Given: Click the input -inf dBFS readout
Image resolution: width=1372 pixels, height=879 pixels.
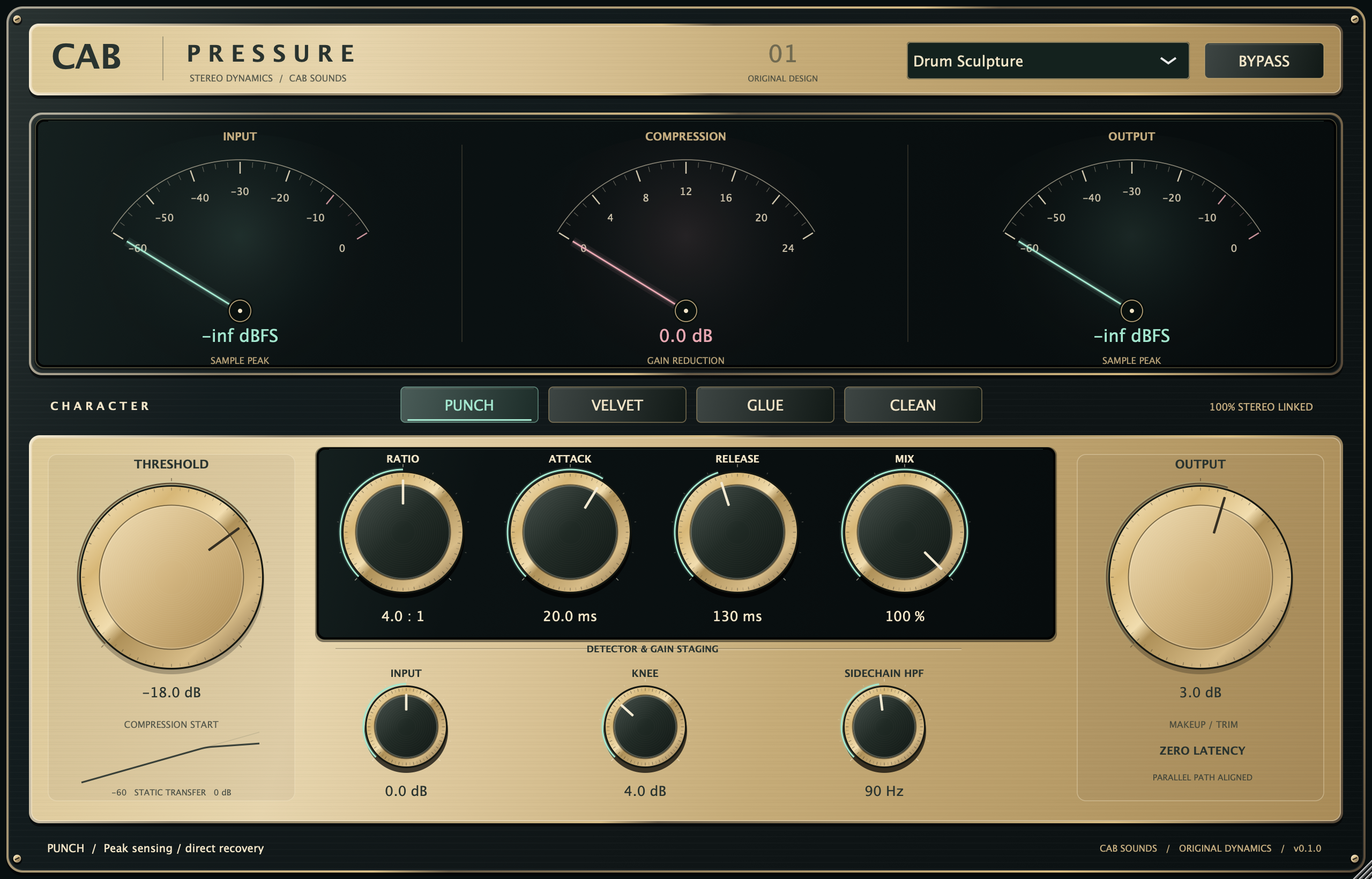Looking at the screenshot, I should click(240, 336).
